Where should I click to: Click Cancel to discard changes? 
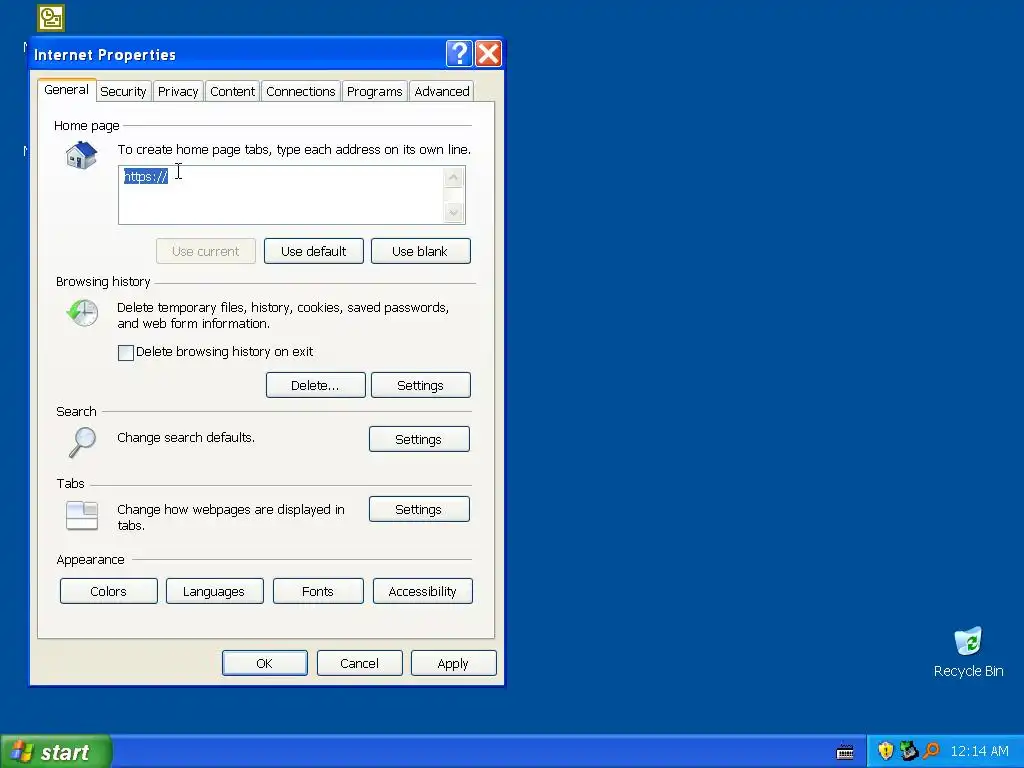(359, 663)
